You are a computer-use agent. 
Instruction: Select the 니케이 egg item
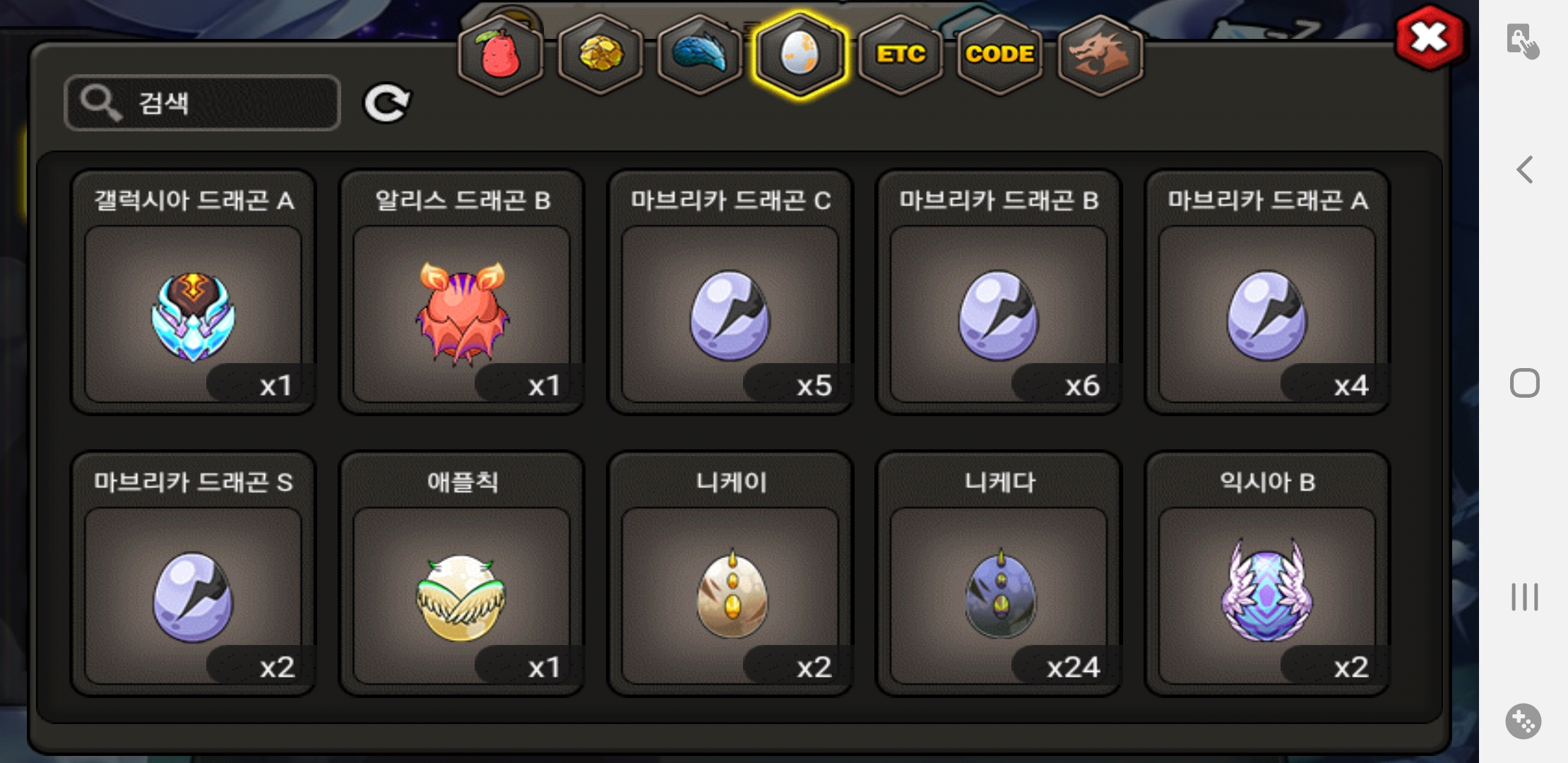pyautogui.click(x=730, y=574)
